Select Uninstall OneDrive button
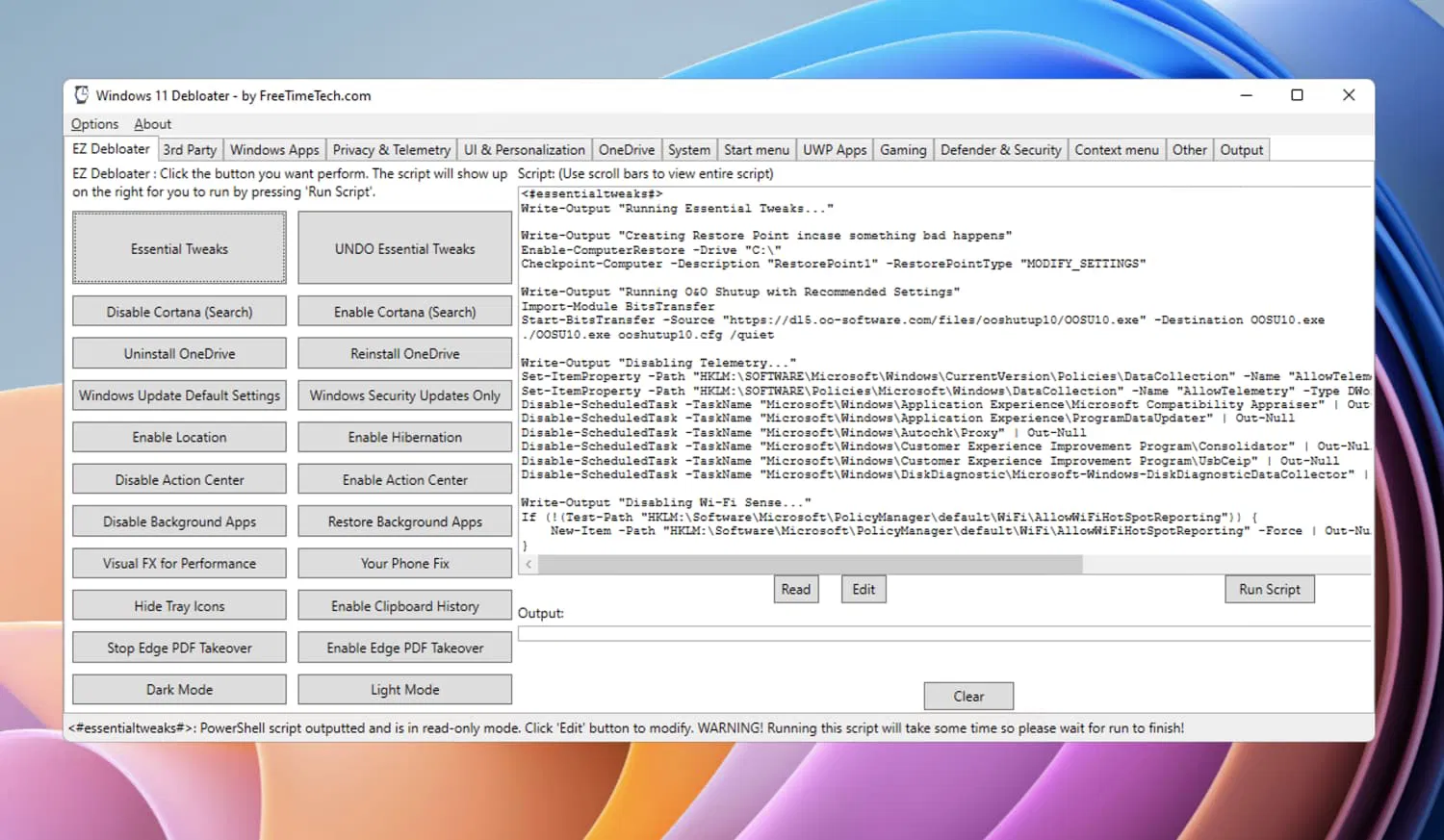 pos(179,353)
